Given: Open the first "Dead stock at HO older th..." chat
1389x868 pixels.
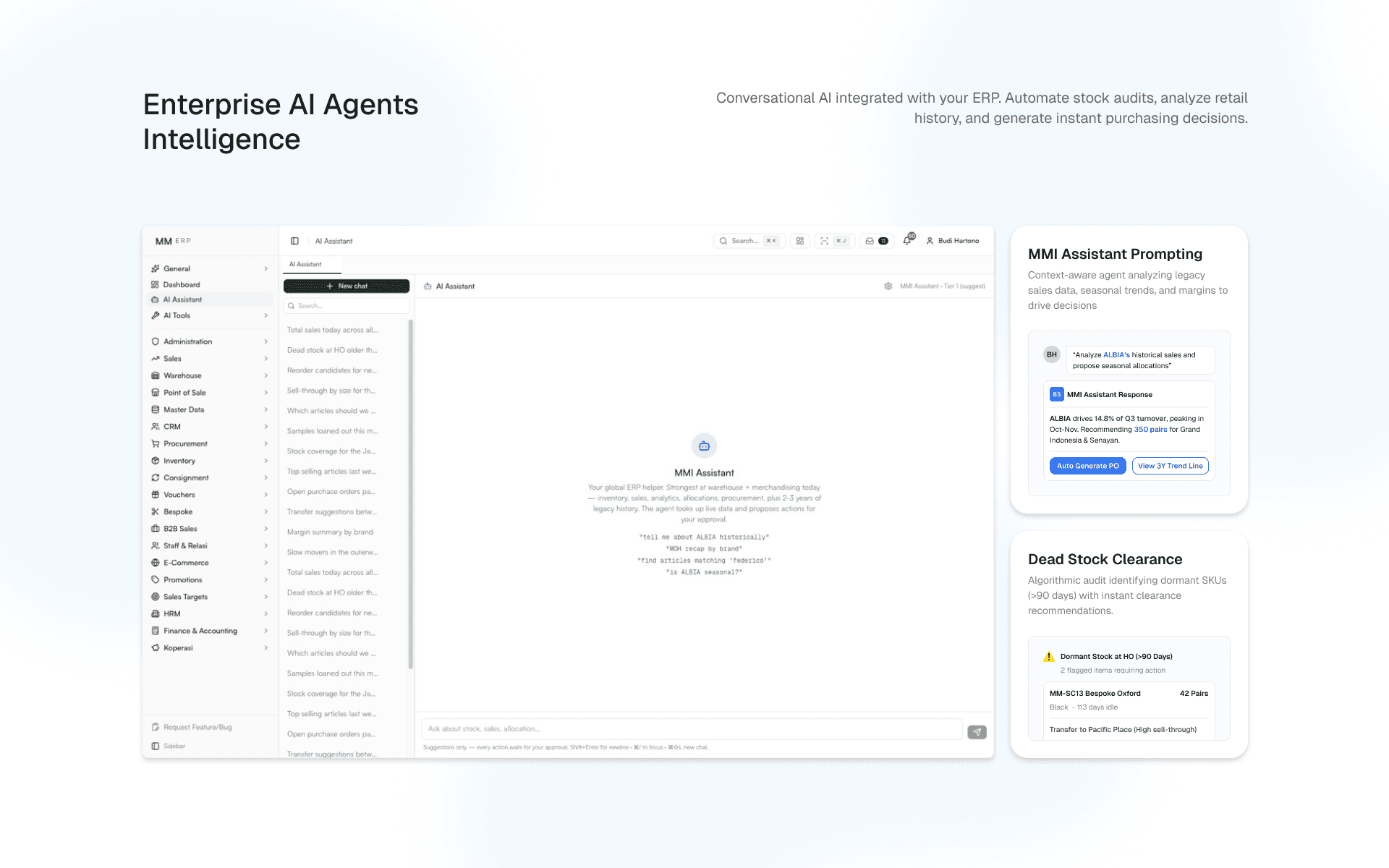Looking at the screenshot, I should coord(332,350).
